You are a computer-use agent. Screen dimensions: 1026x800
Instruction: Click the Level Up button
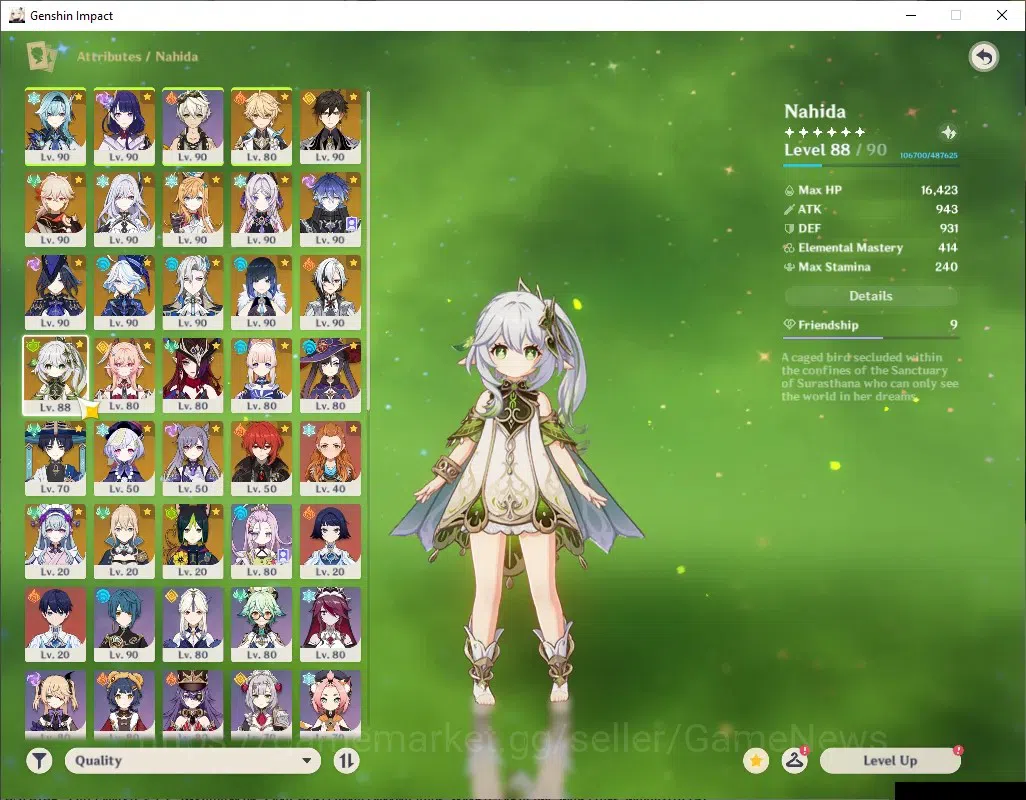890,761
